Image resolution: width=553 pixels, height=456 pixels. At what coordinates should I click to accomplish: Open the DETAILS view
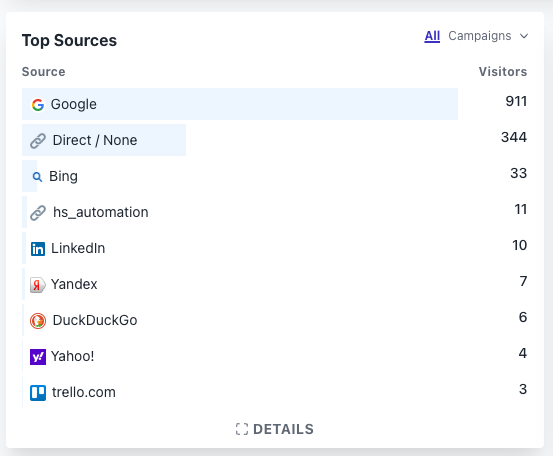[275, 429]
